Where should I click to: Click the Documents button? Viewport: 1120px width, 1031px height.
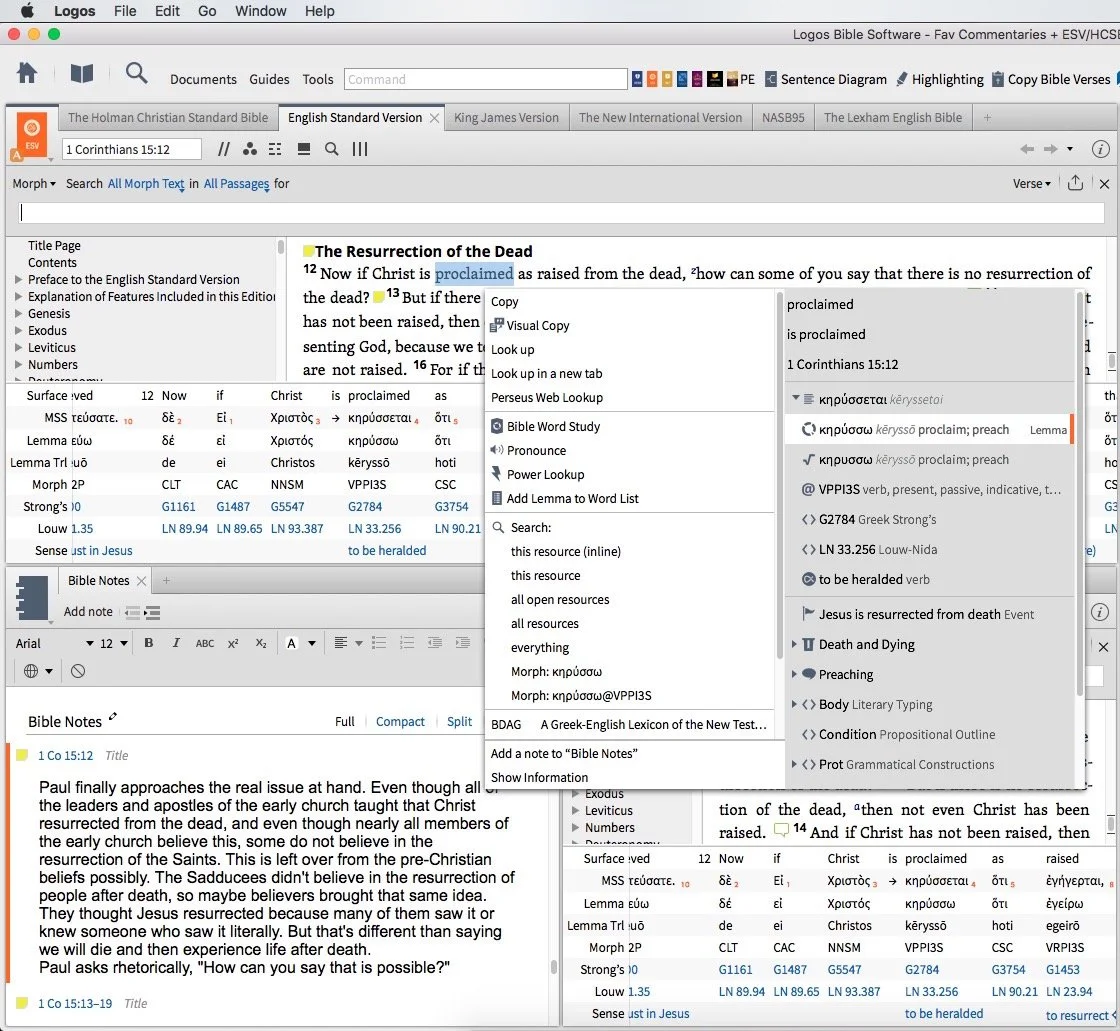coord(203,79)
